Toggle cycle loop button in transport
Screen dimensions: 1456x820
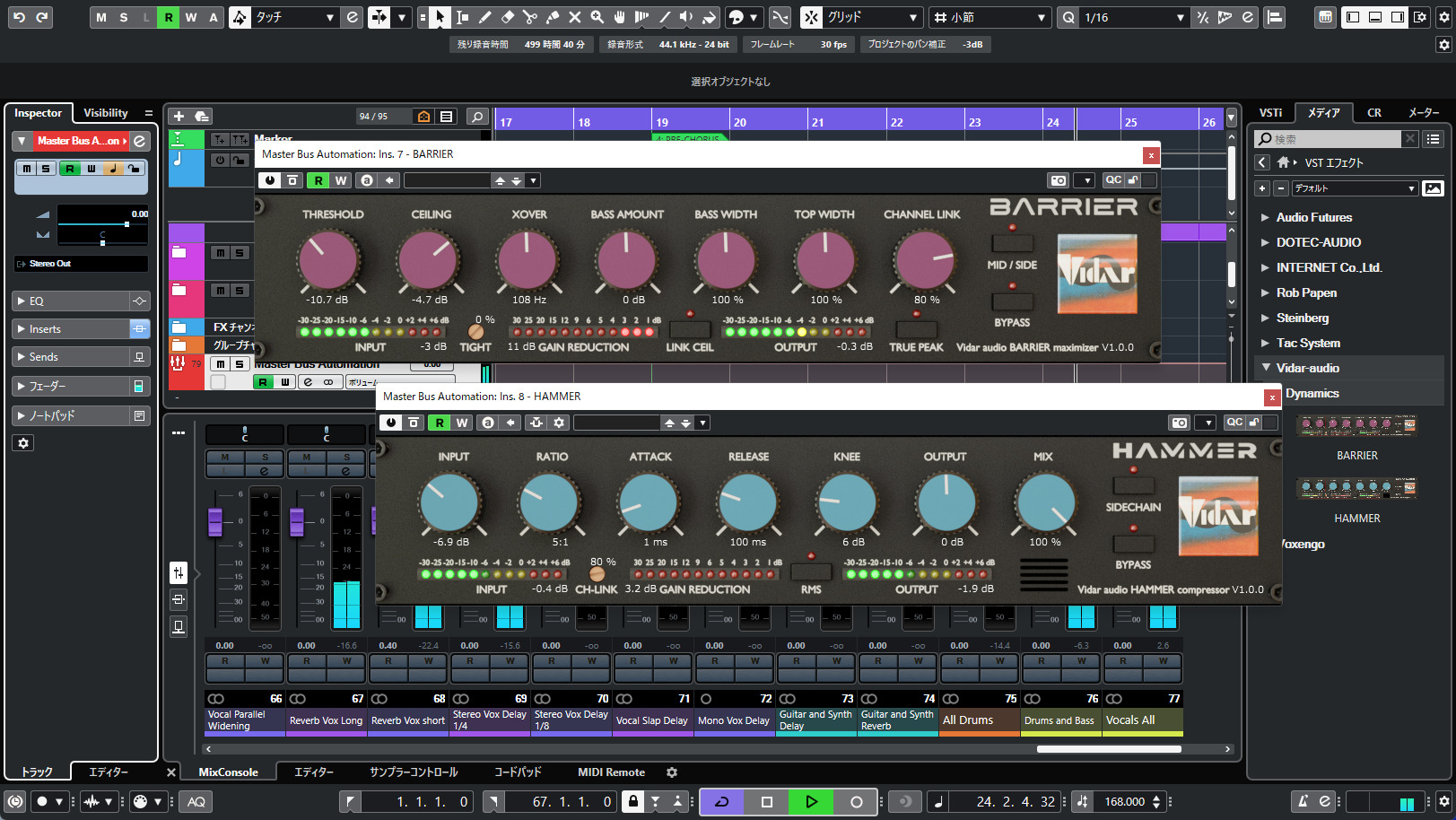click(722, 801)
